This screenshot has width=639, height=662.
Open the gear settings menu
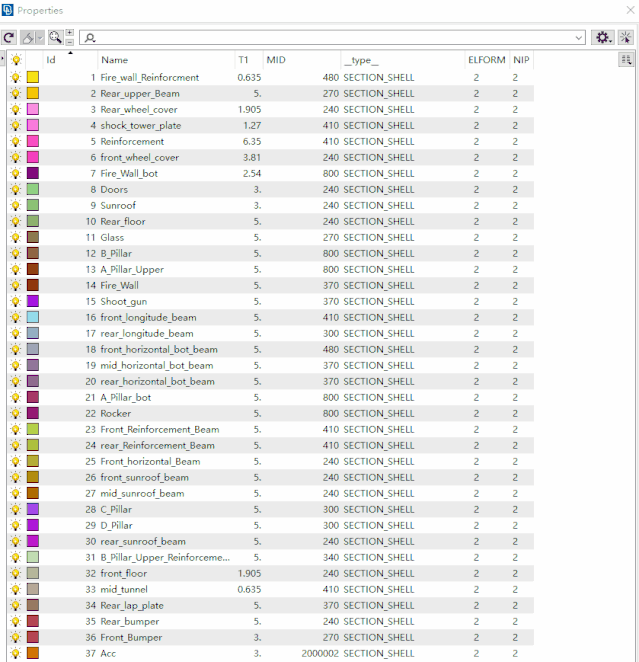tap(602, 37)
